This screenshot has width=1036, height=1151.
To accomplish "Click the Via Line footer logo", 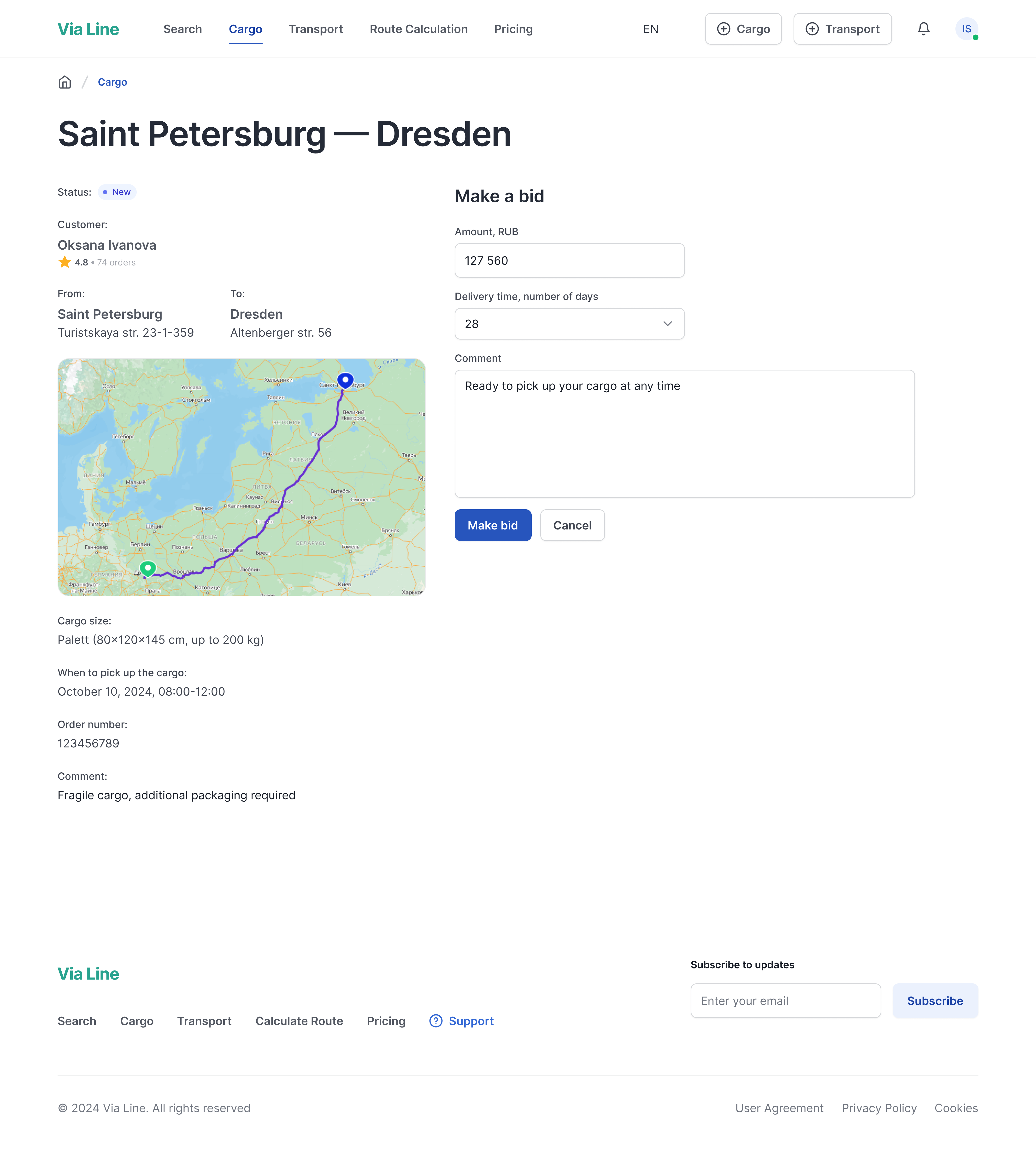I will point(88,973).
